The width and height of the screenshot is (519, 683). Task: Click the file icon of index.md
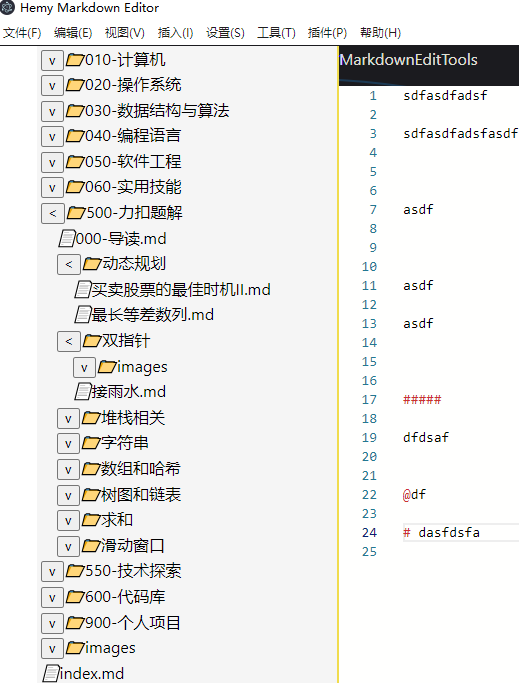click(51, 673)
